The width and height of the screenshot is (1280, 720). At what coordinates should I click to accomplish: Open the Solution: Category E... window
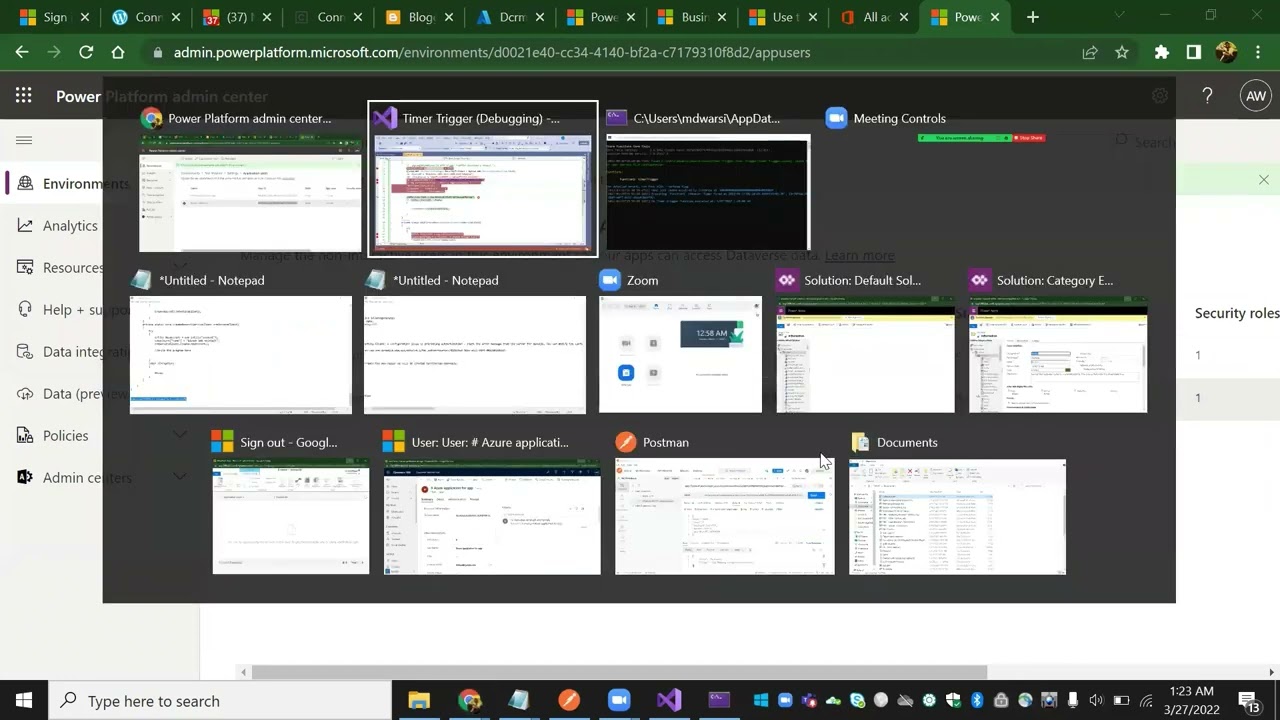[1058, 354]
